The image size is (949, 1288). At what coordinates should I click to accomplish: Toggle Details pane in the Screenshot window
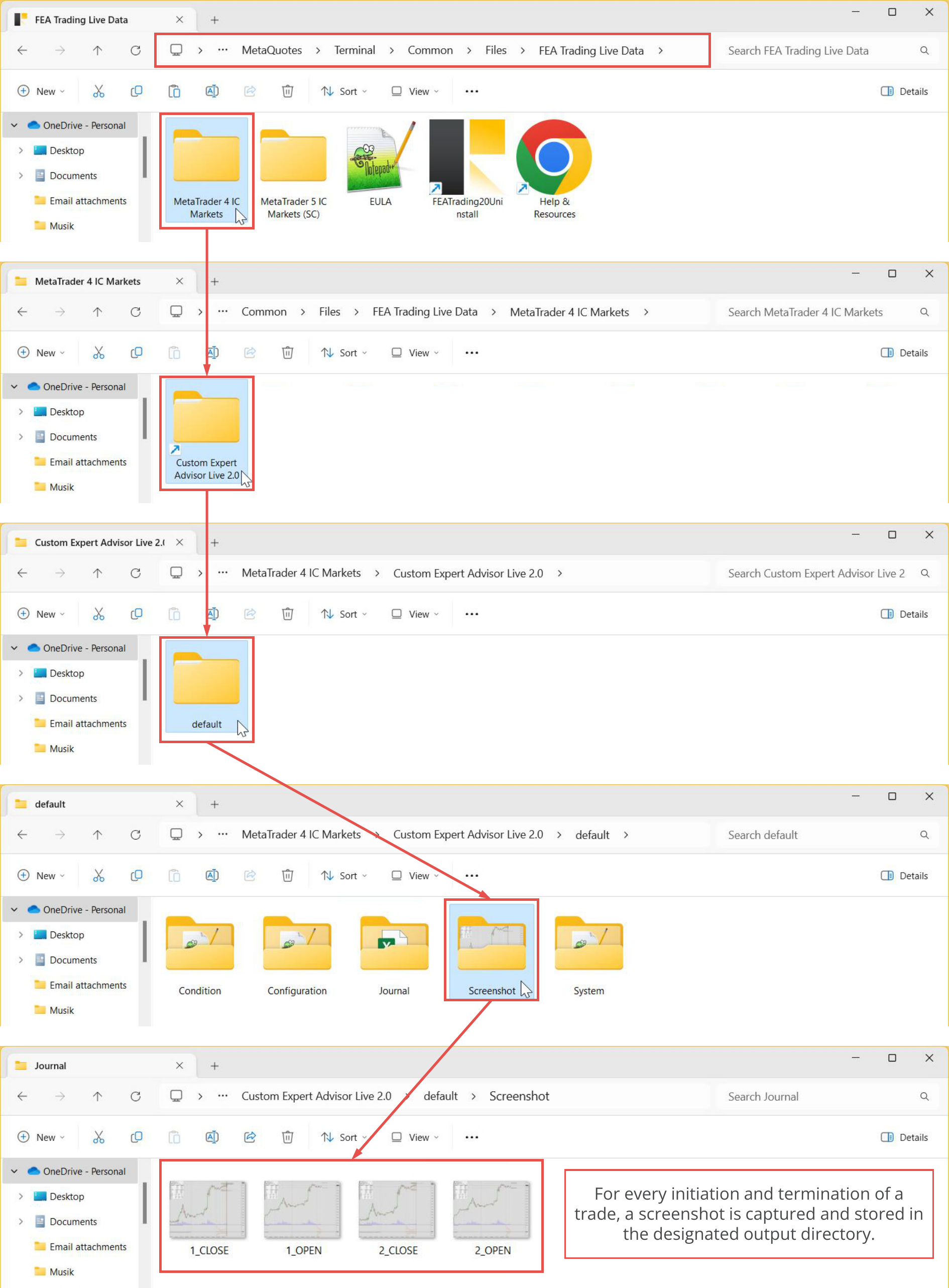tap(904, 1137)
